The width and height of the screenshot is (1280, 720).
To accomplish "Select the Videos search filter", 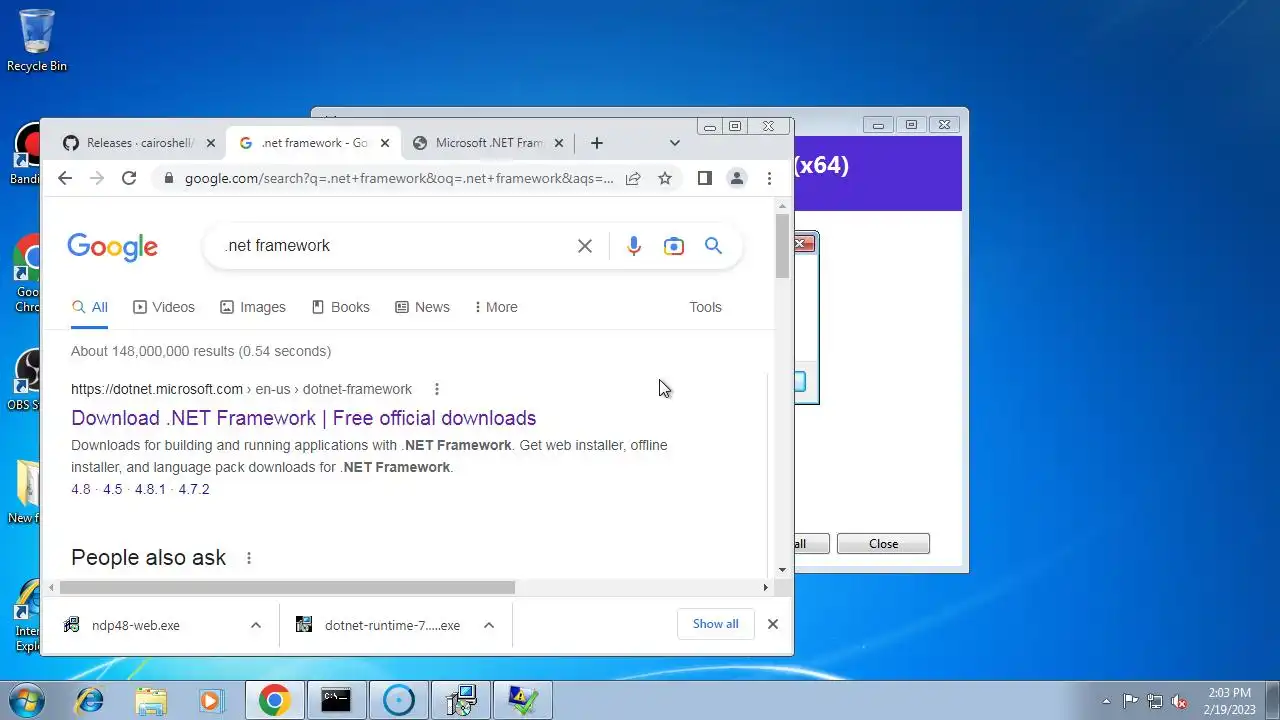I will [164, 307].
